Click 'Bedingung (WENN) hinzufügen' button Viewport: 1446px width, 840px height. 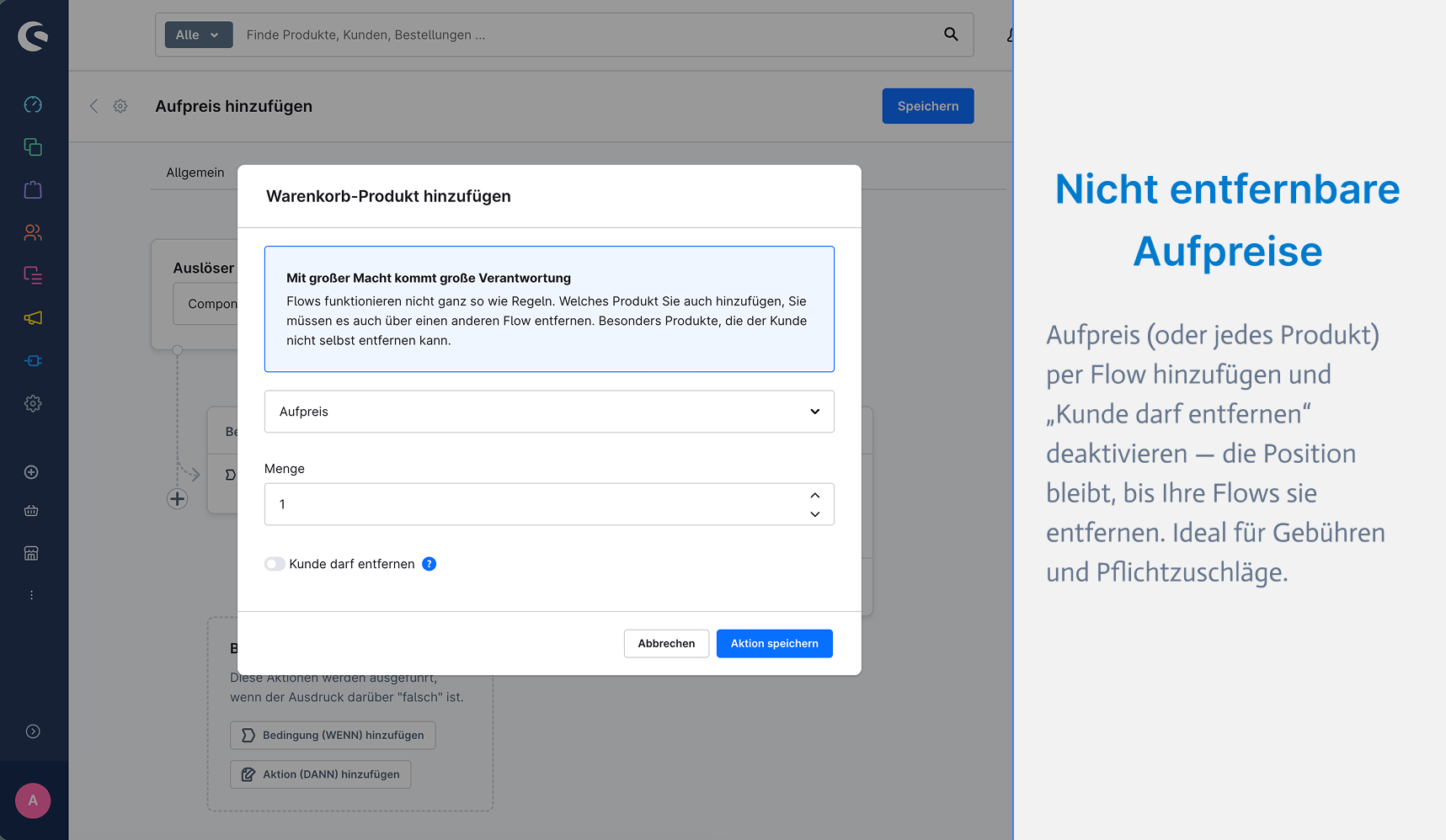[x=333, y=735]
